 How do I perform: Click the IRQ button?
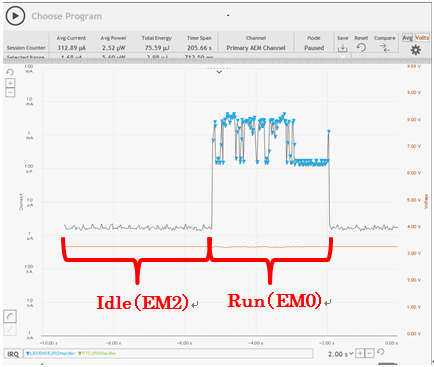(13, 354)
